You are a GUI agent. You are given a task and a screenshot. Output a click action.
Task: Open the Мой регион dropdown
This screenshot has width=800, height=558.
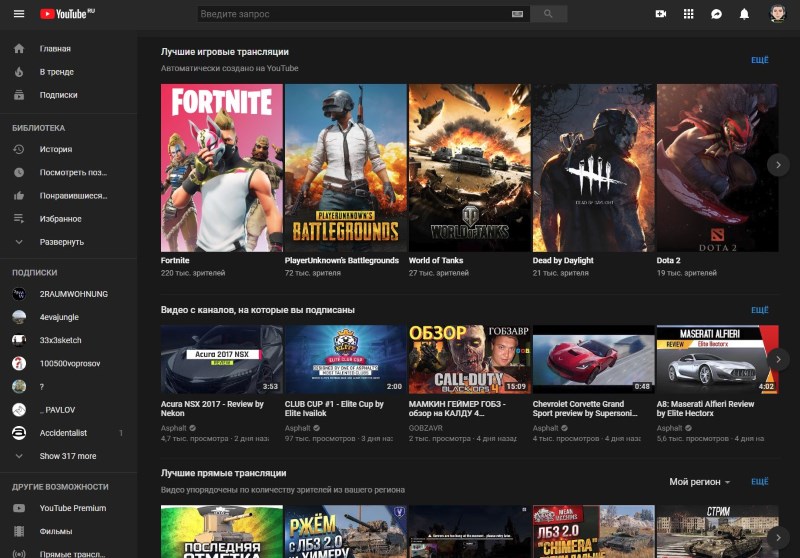coord(699,482)
